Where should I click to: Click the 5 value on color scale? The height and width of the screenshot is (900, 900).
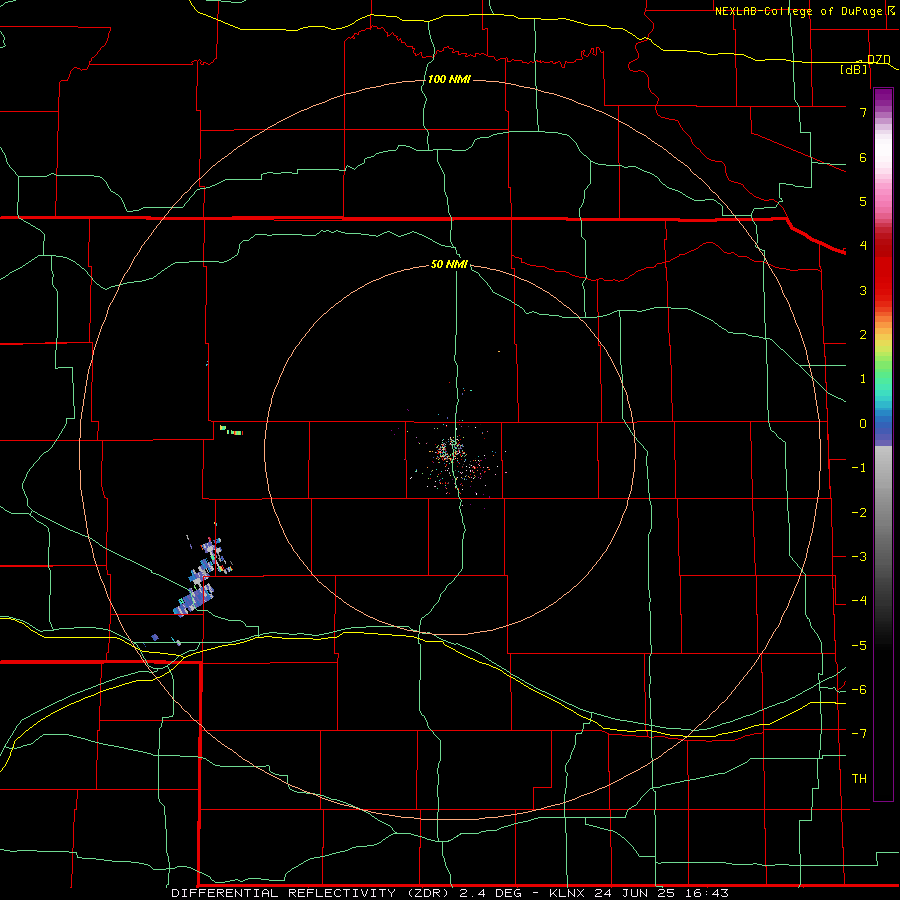click(x=863, y=201)
